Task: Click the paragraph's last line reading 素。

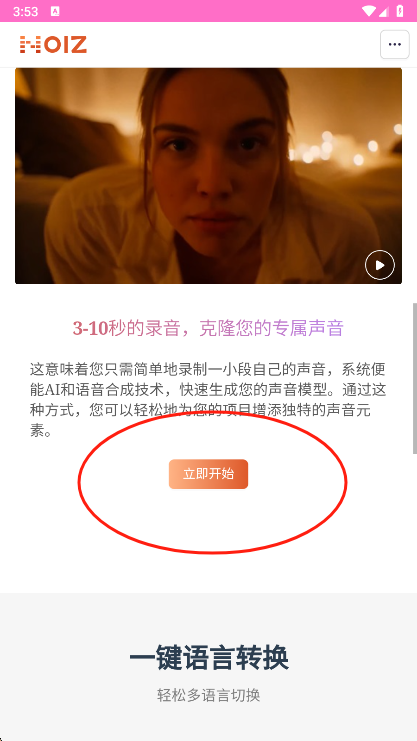Action: (41, 431)
